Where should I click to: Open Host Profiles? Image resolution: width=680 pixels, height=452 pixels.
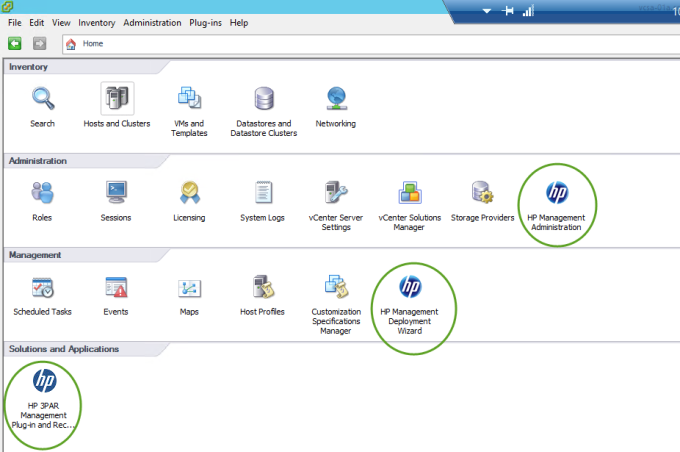263,288
